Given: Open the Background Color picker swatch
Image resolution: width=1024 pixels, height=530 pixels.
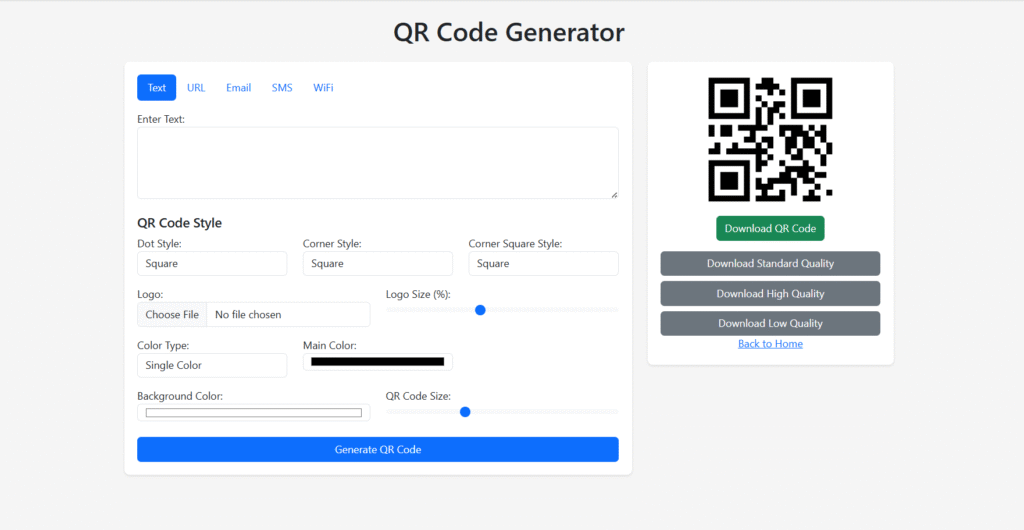Looking at the screenshot, I should tap(253, 413).
